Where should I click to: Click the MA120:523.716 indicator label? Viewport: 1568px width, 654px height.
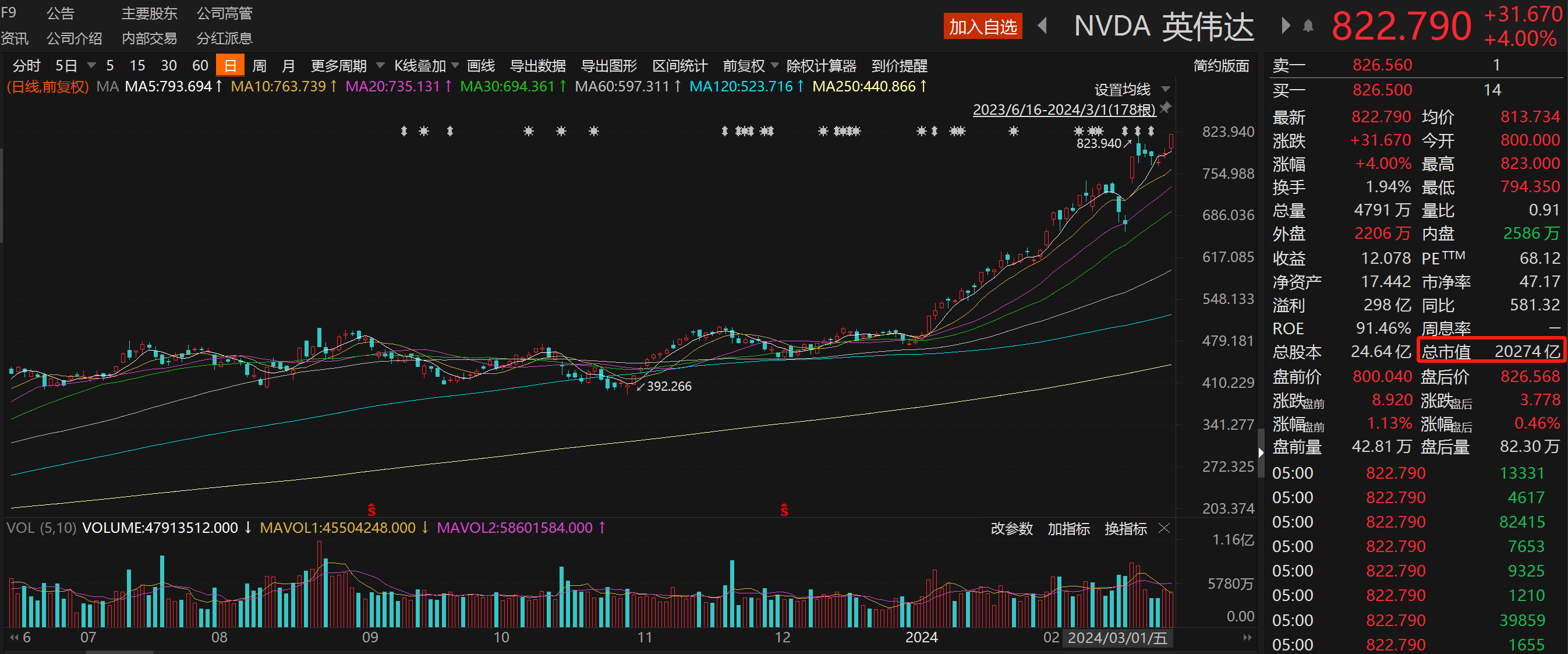(746, 86)
